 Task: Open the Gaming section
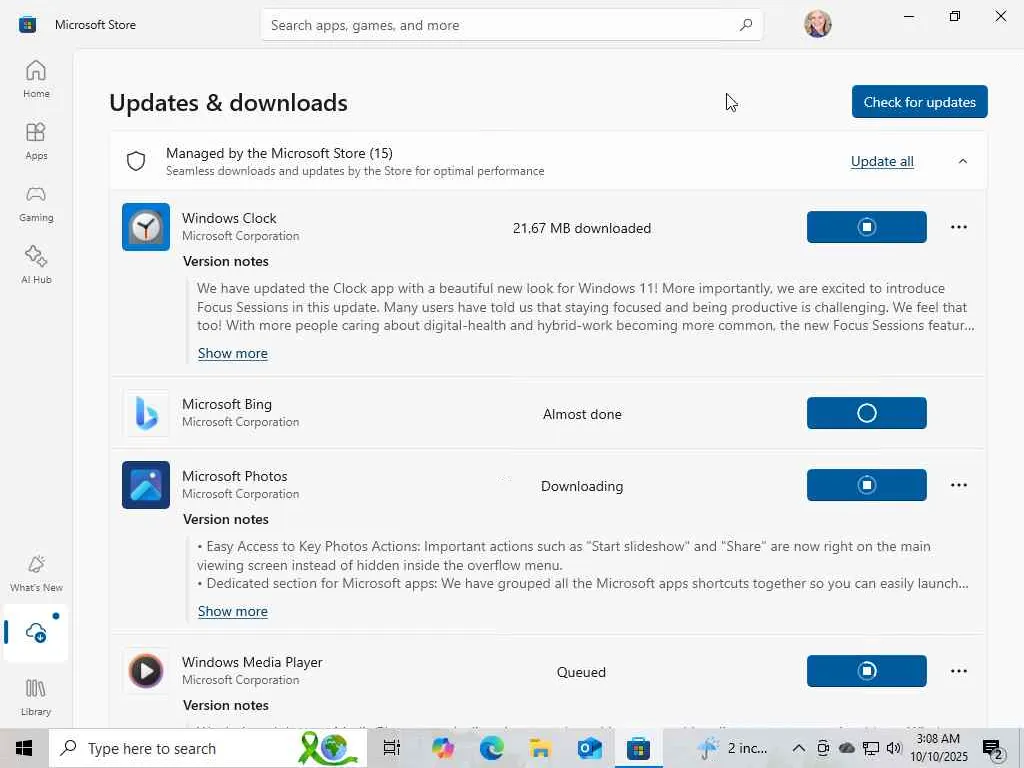pyautogui.click(x=36, y=203)
